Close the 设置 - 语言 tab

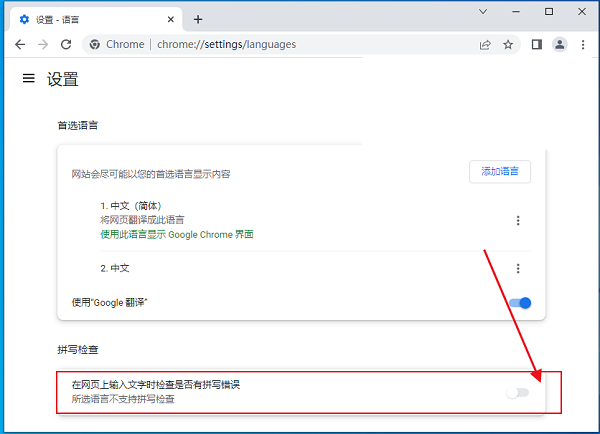[x=171, y=19]
